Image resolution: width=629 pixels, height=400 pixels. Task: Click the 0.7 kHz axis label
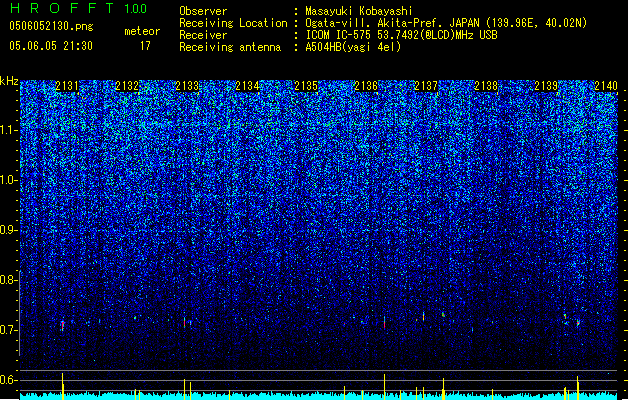9,330
